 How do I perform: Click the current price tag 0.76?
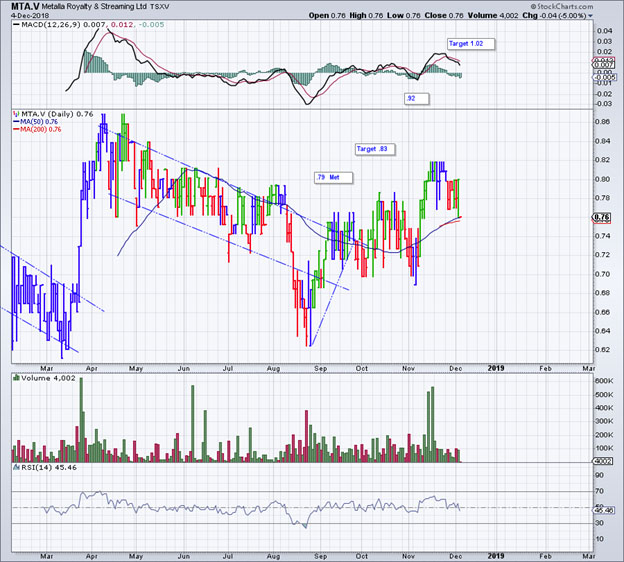(601, 217)
